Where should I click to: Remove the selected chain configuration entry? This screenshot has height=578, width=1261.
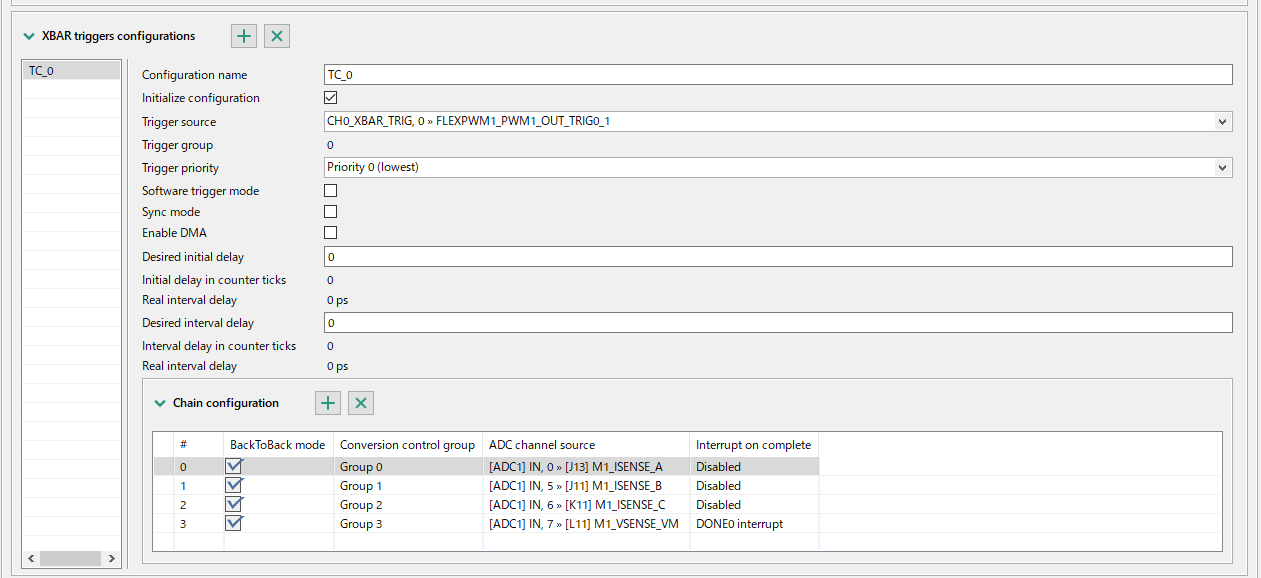point(360,402)
